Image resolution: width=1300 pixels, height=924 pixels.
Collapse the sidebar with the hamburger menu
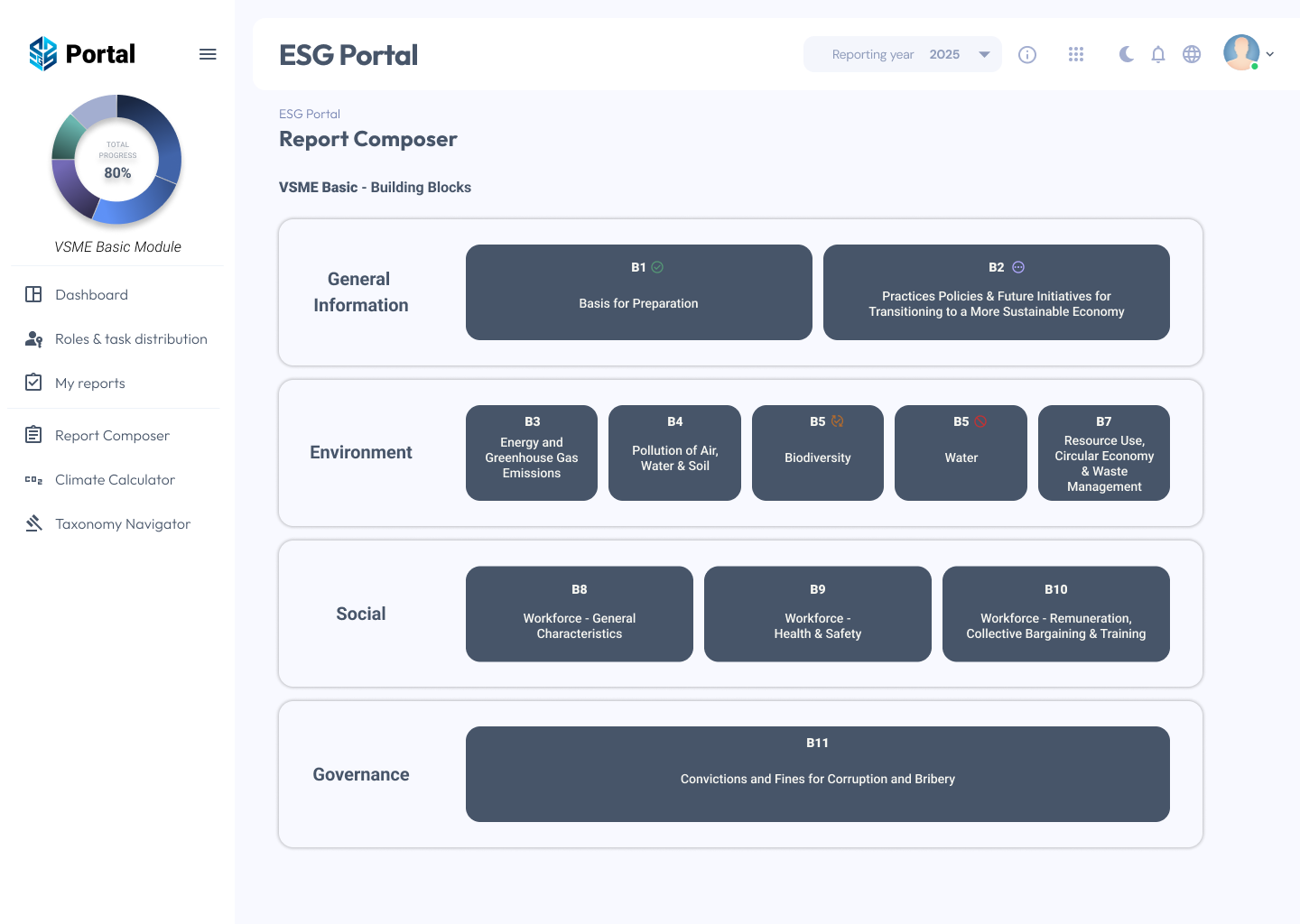click(x=208, y=54)
